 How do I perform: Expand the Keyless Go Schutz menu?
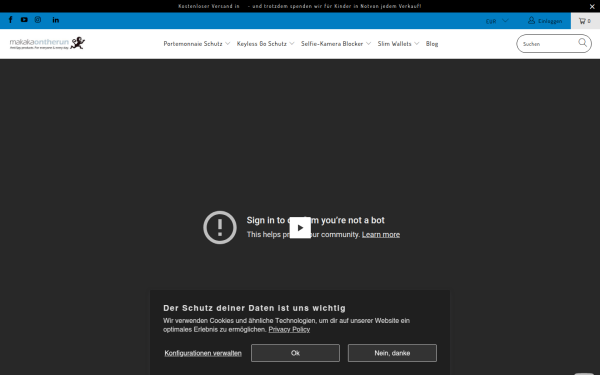[265, 44]
